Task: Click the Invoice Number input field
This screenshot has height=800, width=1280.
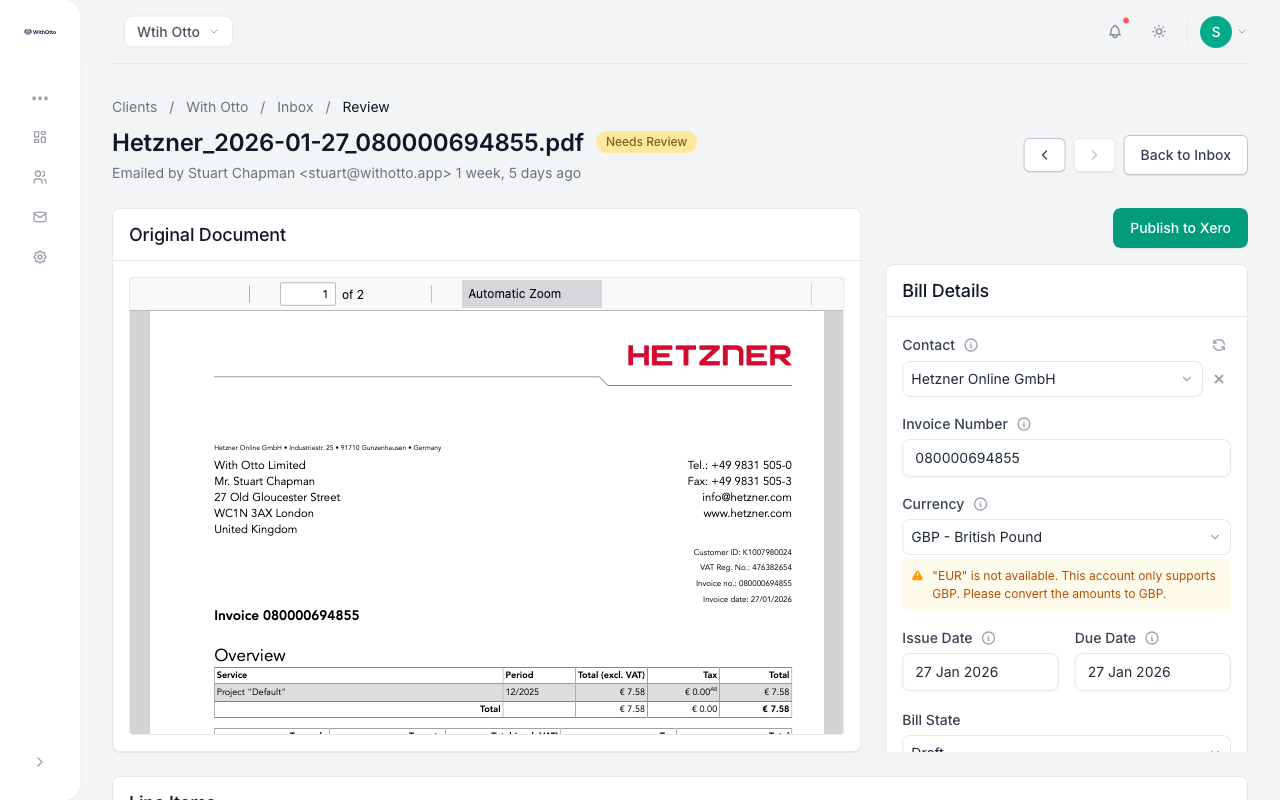Action: (1066, 458)
